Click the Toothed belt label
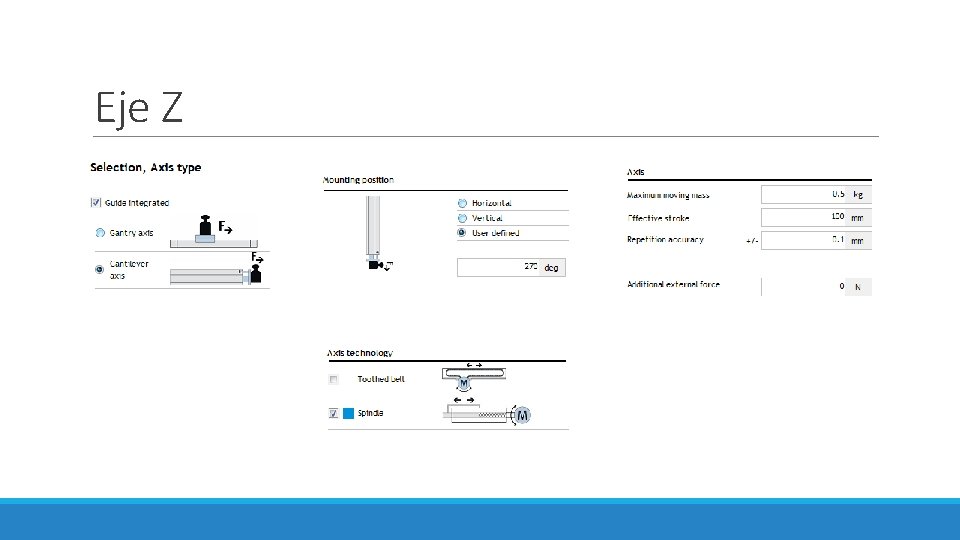Viewport: 960px width, 540px height. [381, 379]
